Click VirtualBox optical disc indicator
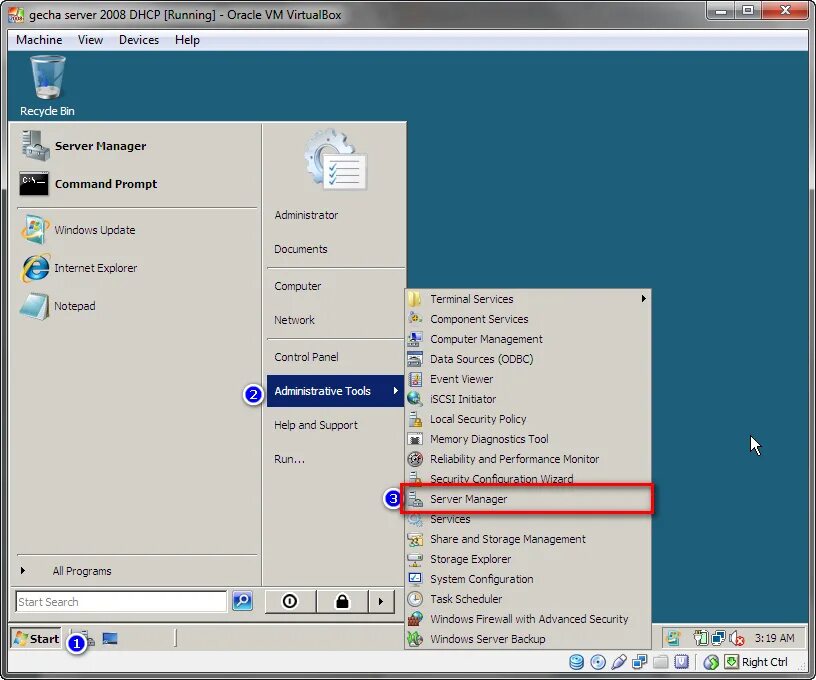This screenshot has width=816, height=680. [598, 662]
